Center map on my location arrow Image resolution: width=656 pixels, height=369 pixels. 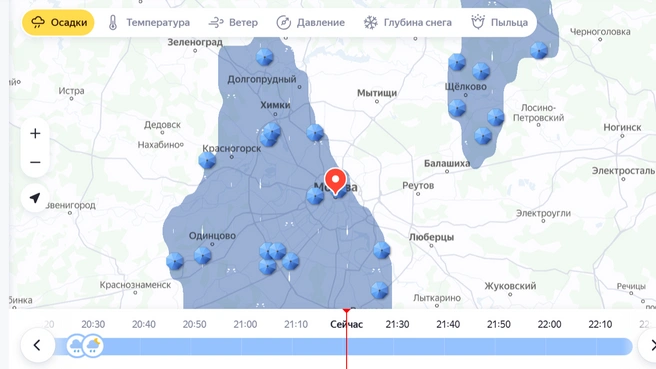(35, 198)
